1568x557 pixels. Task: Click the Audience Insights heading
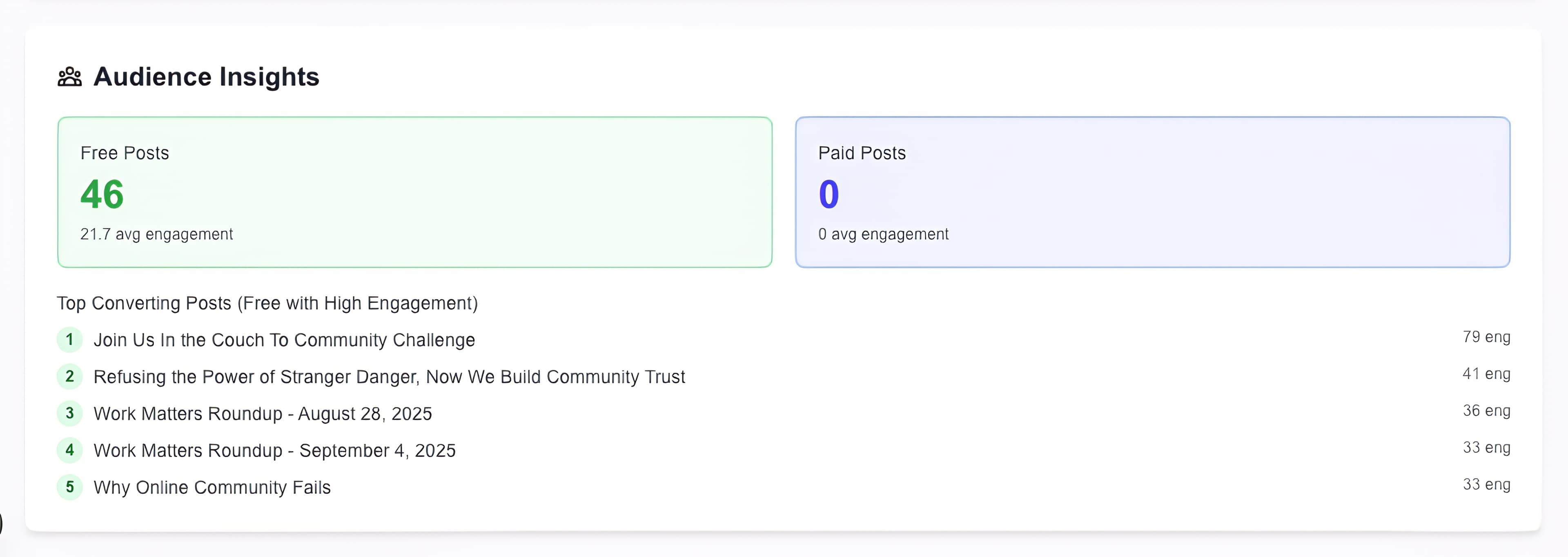pos(206,77)
